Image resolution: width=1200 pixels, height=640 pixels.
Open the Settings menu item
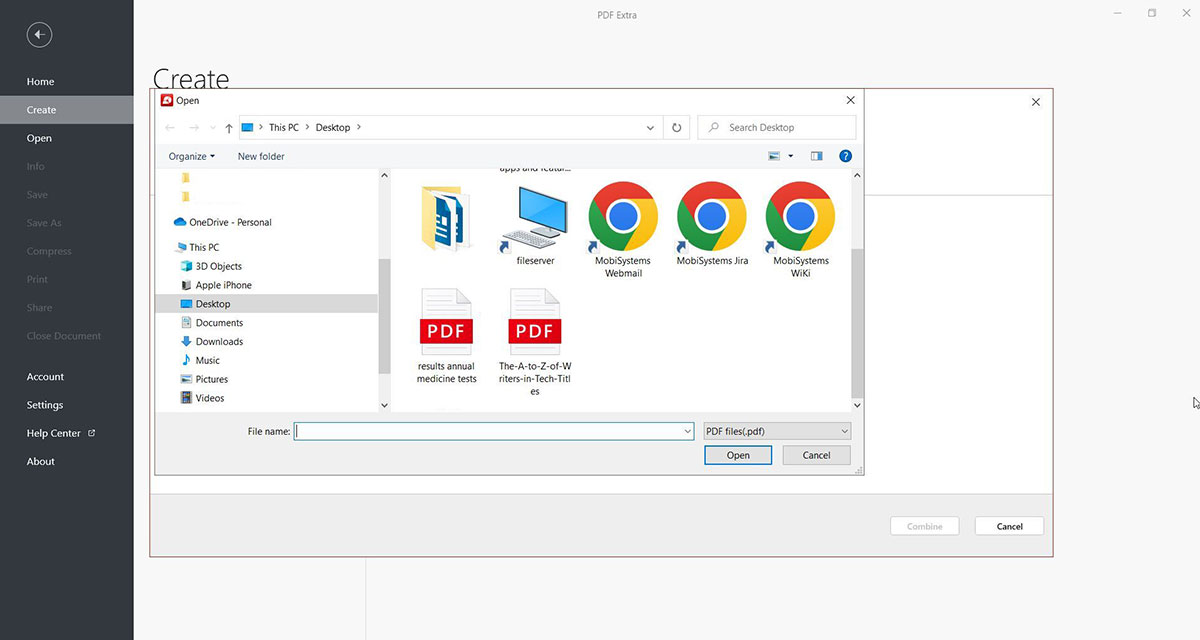(45, 404)
